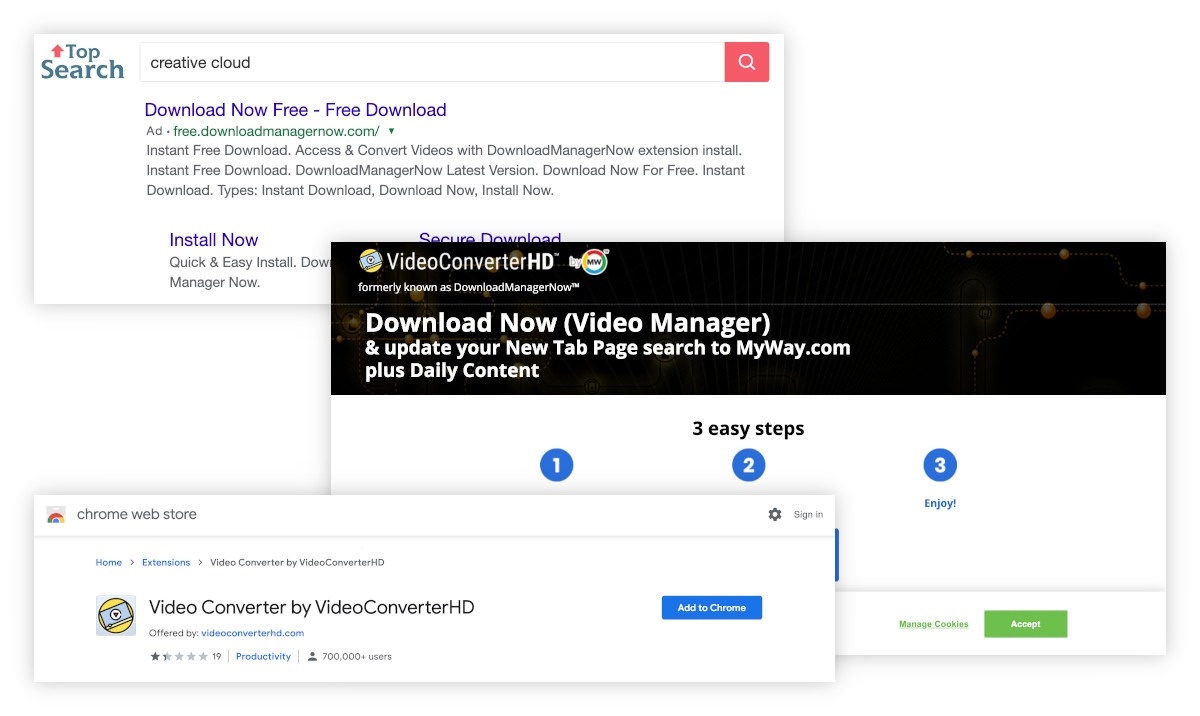
Task: Open the Secure Download link
Action: (x=490, y=239)
